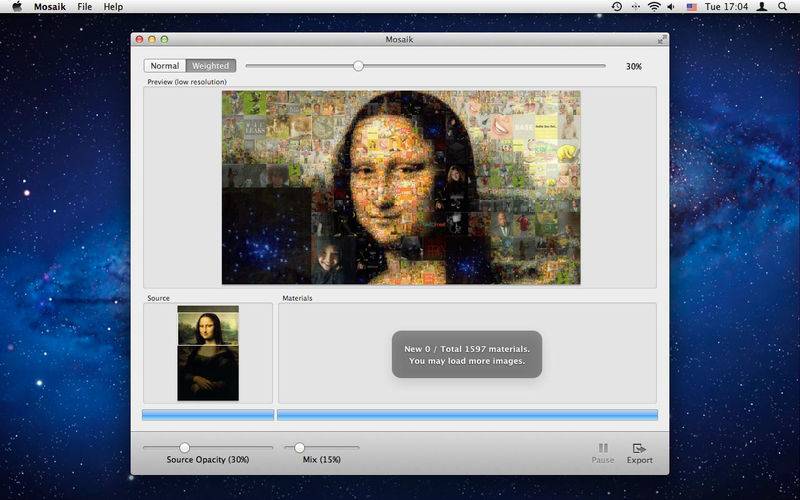Click the Source Opacity slider handle
The height and width of the screenshot is (500, 800).
pyautogui.click(x=184, y=447)
